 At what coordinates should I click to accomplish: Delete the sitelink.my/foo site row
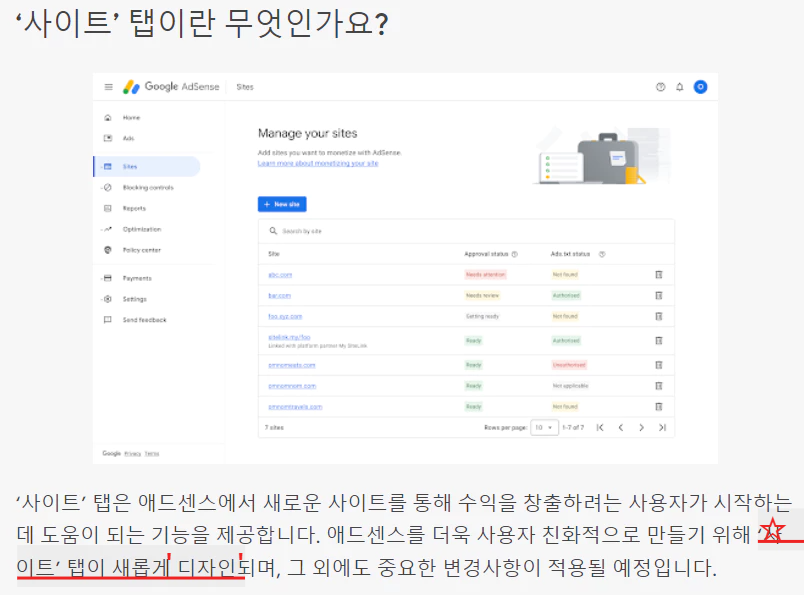[659, 341]
